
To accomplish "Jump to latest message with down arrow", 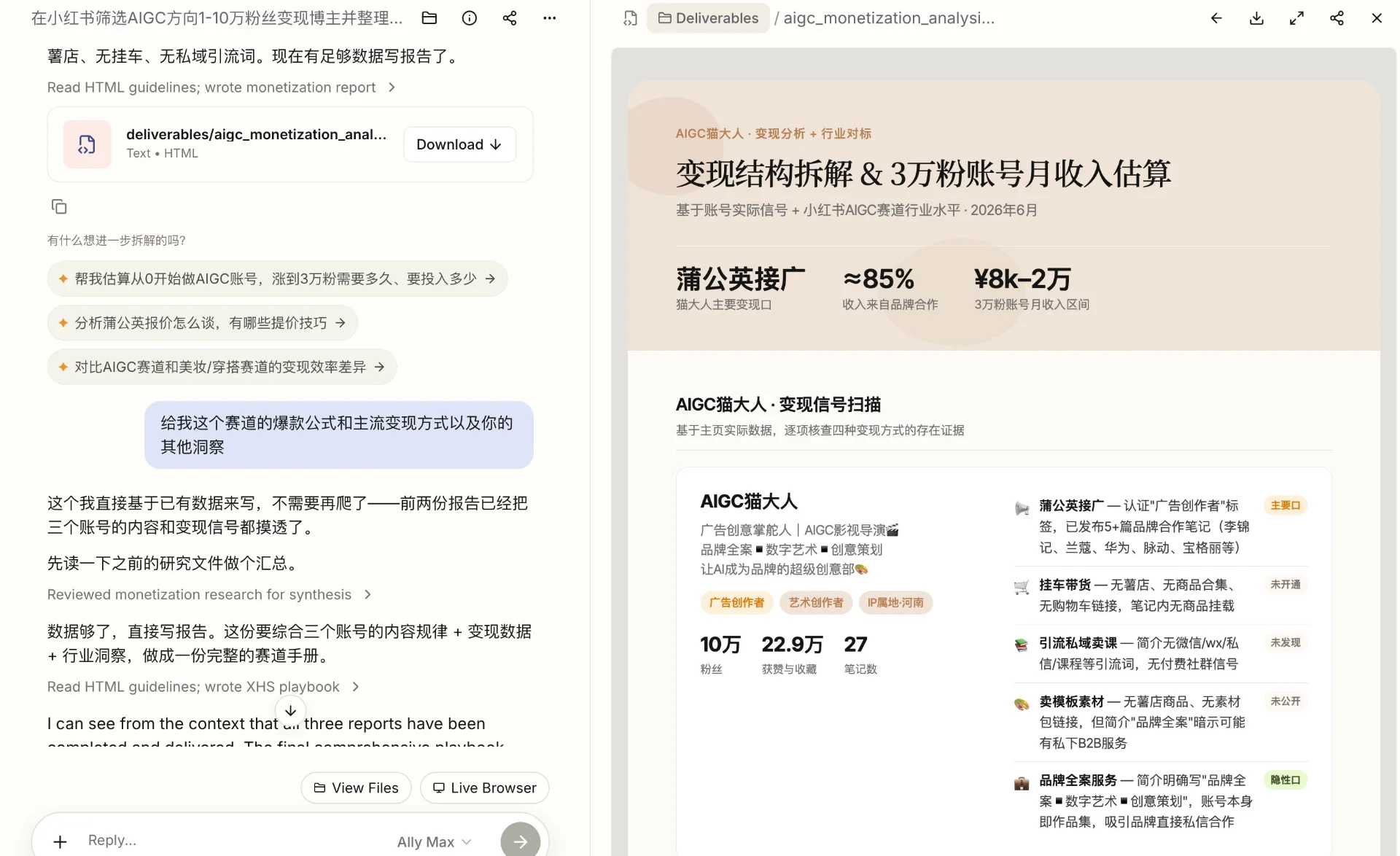I will 290,710.
